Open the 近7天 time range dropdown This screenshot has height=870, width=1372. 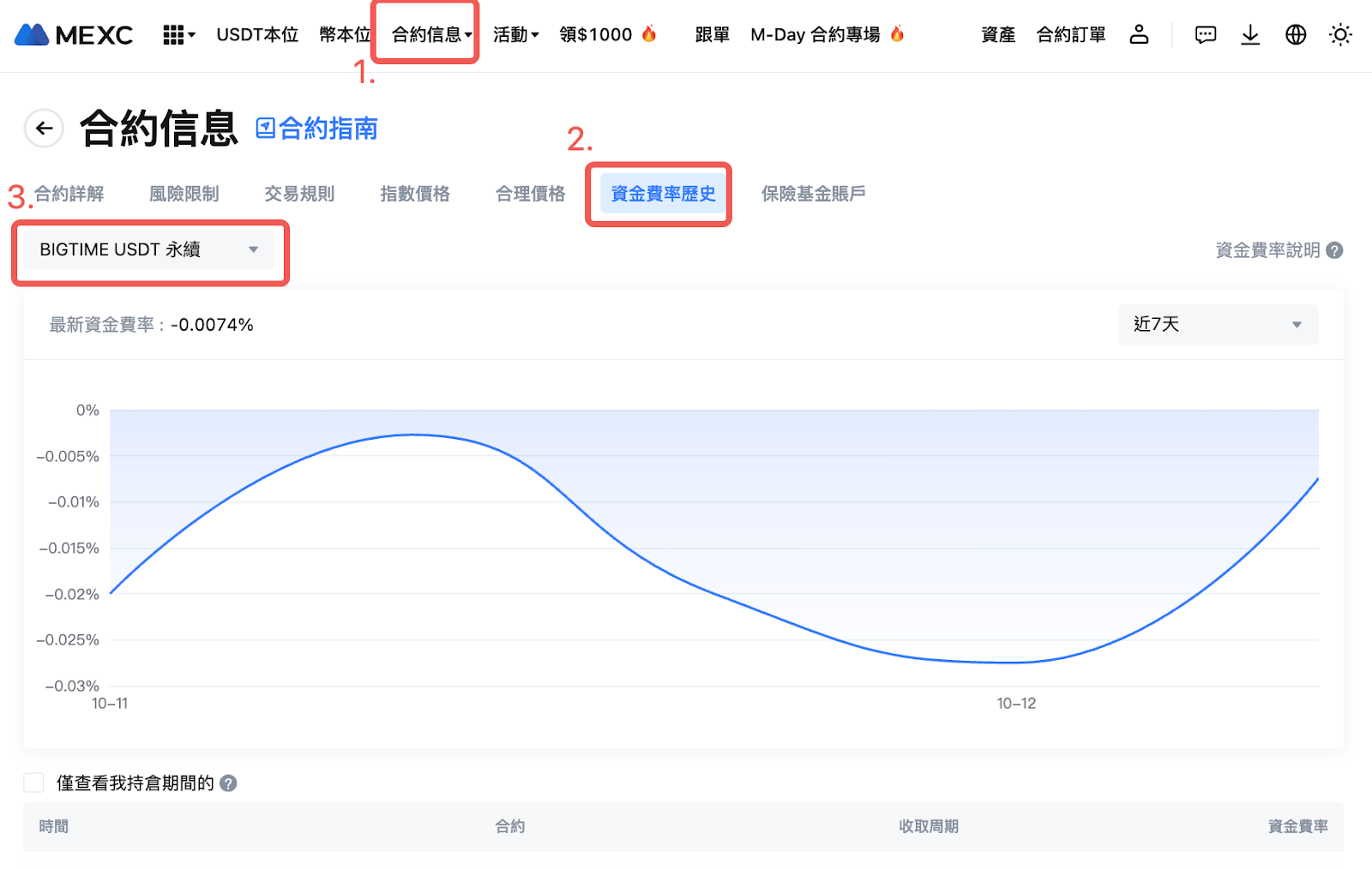pos(1217,324)
